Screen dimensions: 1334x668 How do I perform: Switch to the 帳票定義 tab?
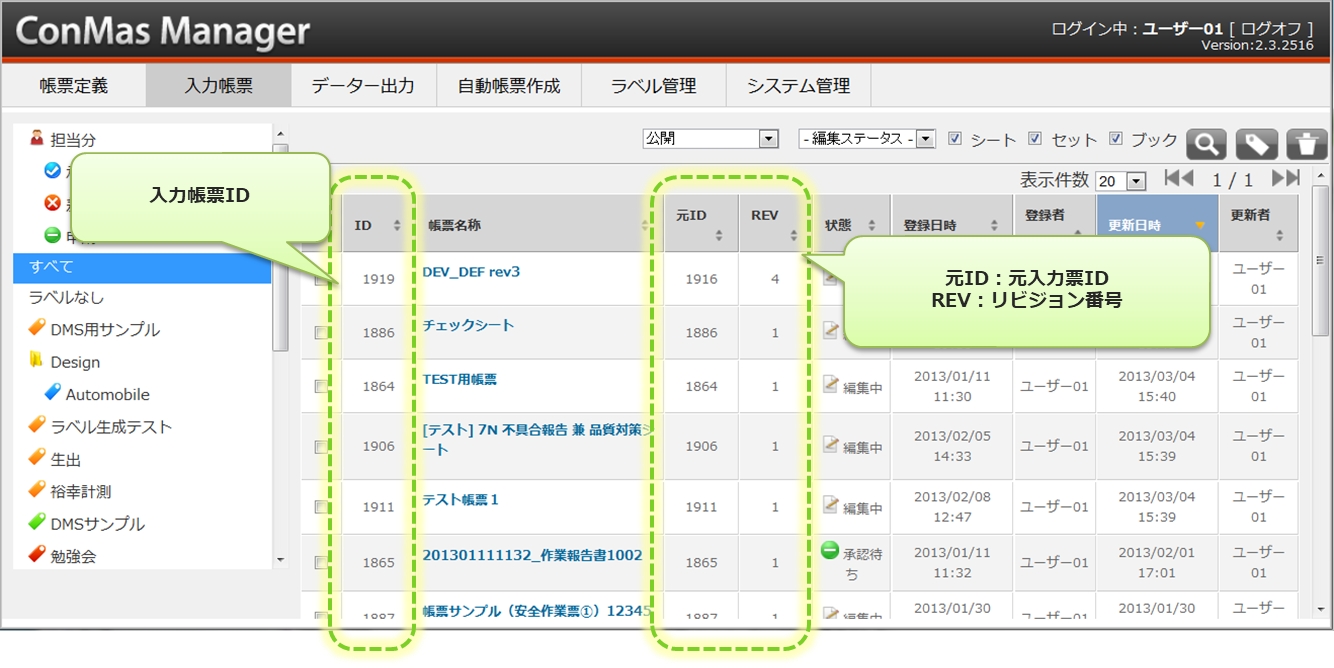point(74,86)
